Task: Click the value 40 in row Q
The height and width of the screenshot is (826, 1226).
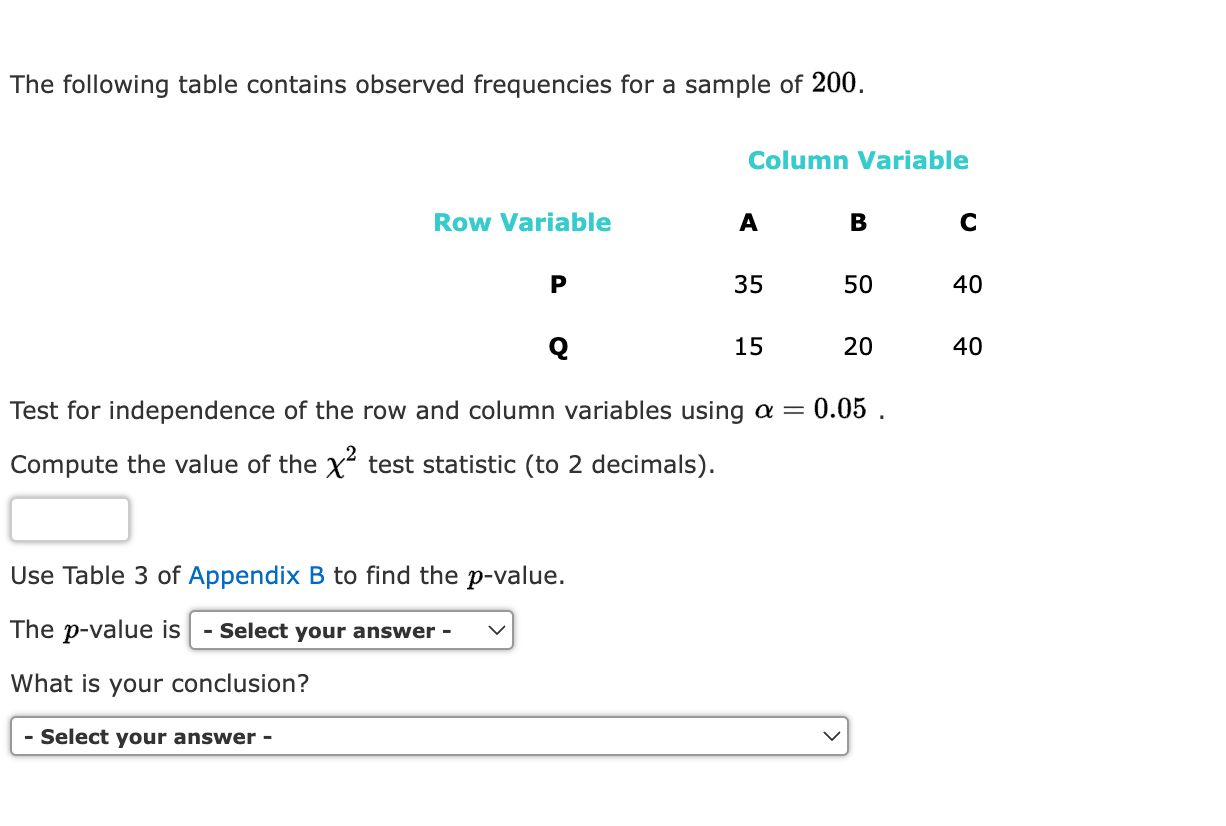Action: pos(967,346)
